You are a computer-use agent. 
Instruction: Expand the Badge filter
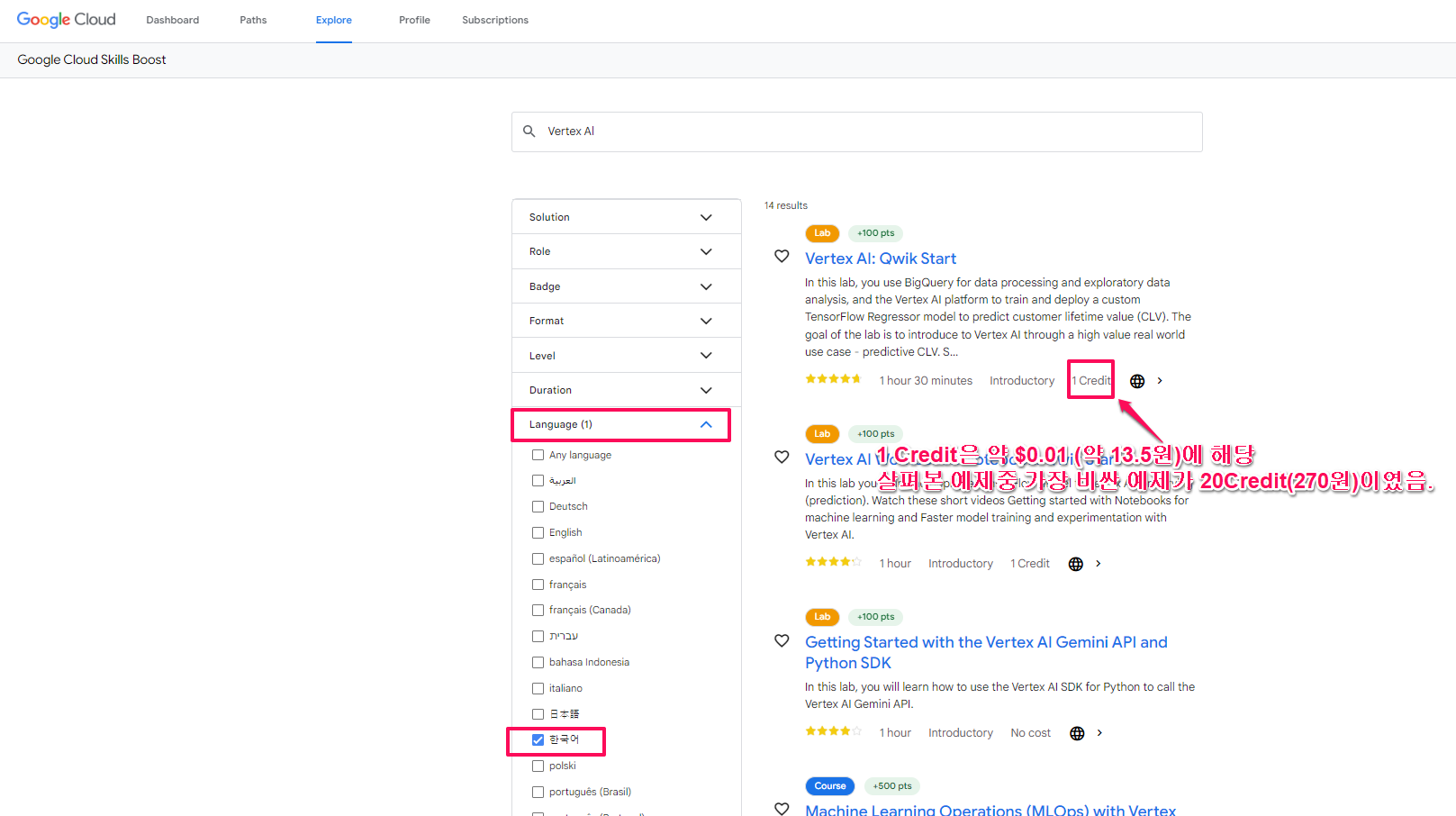pyautogui.click(x=626, y=286)
